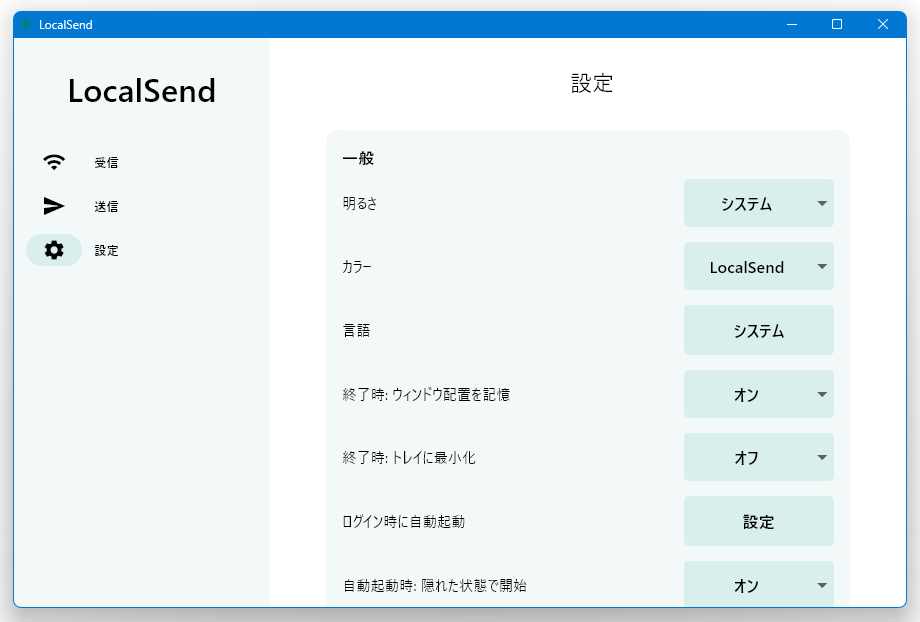
Task: Click the LocalSend app icon in title bar
Action: [x=25, y=24]
